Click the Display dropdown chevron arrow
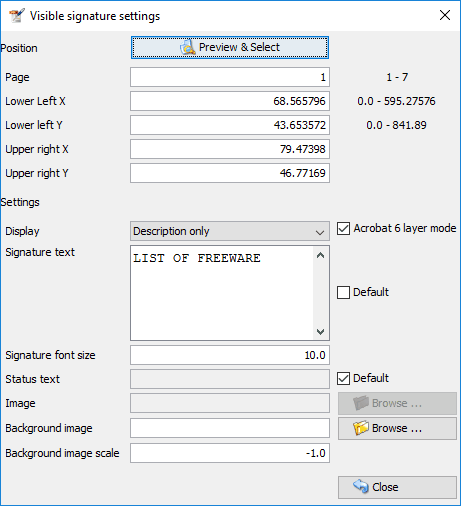Image resolution: width=461 pixels, height=506 pixels. pos(320,232)
